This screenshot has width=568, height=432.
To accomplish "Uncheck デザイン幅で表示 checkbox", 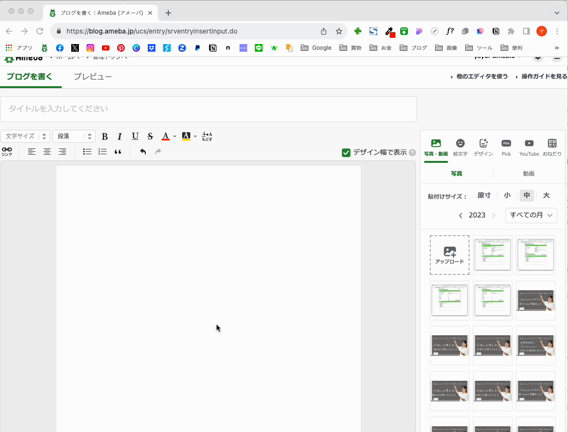I will coord(346,152).
